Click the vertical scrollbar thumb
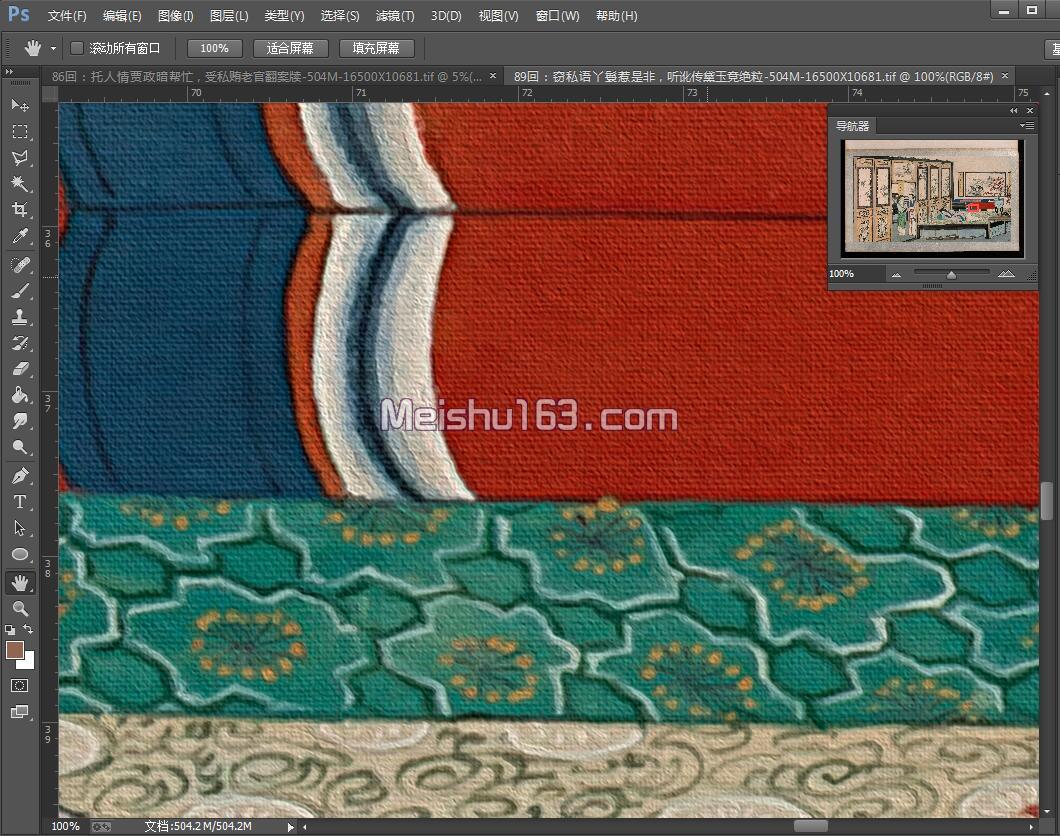Viewport: 1060px width, 836px height. click(1046, 501)
